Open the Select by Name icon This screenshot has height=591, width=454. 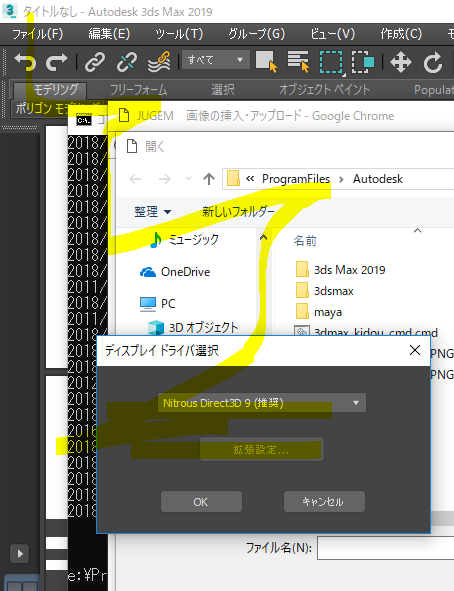298,61
